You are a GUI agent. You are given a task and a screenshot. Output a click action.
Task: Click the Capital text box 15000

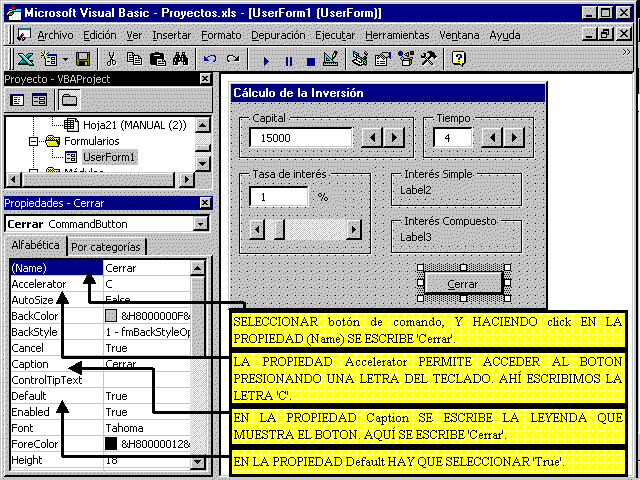coord(300,138)
